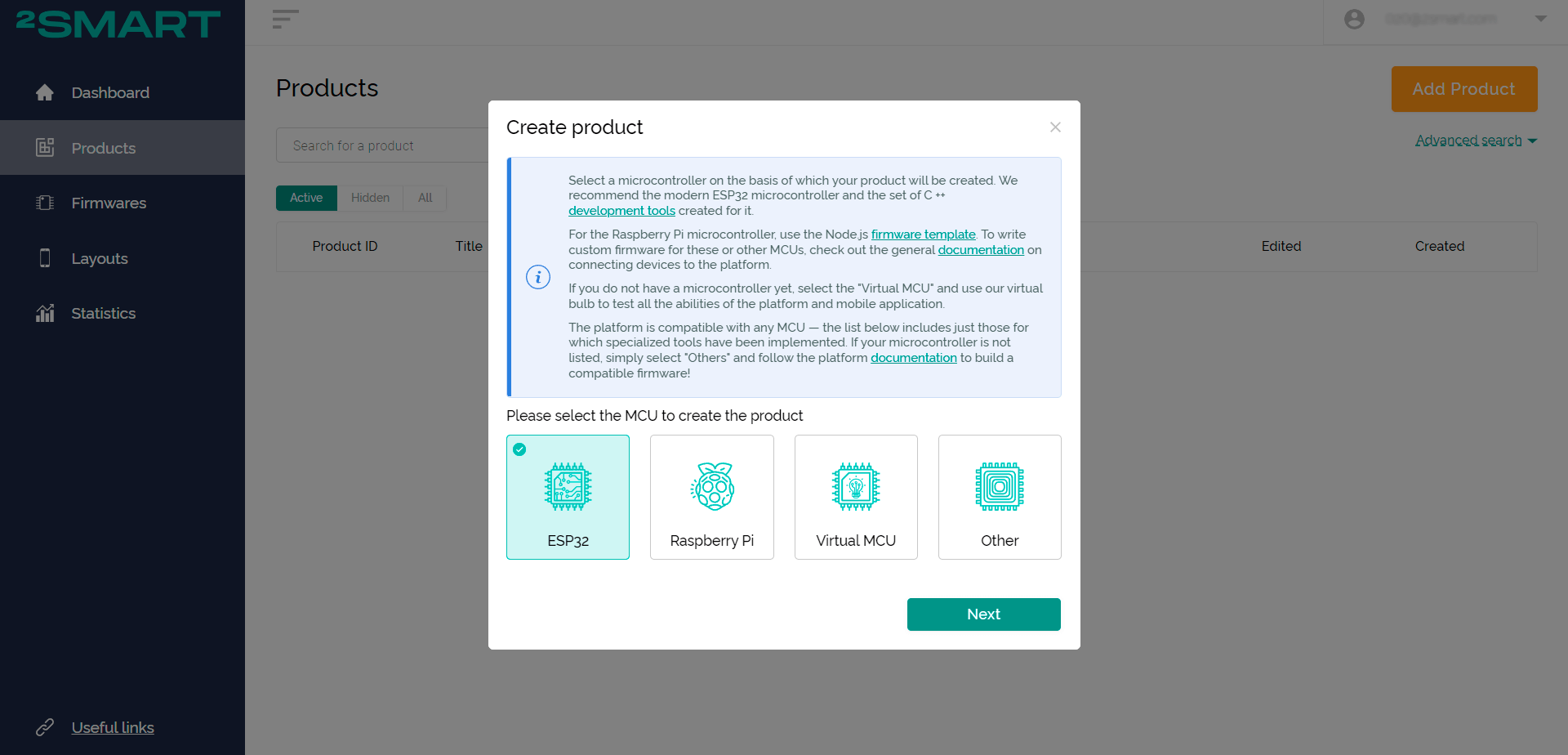This screenshot has height=755, width=1568.
Task: Click the user account avatar icon
Action: (x=1354, y=19)
